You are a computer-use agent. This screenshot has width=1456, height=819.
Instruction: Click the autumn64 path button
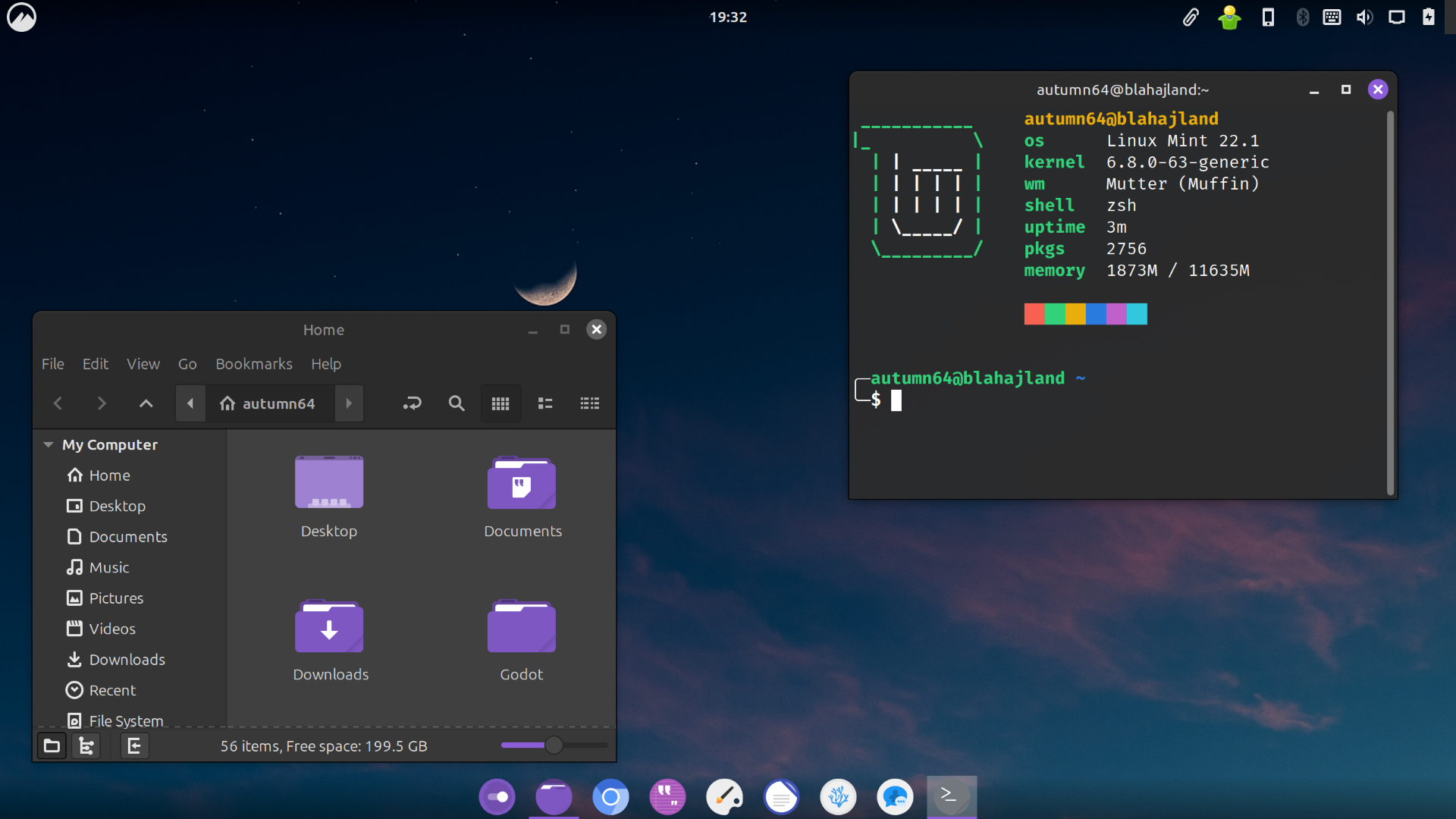pyautogui.click(x=268, y=403)
